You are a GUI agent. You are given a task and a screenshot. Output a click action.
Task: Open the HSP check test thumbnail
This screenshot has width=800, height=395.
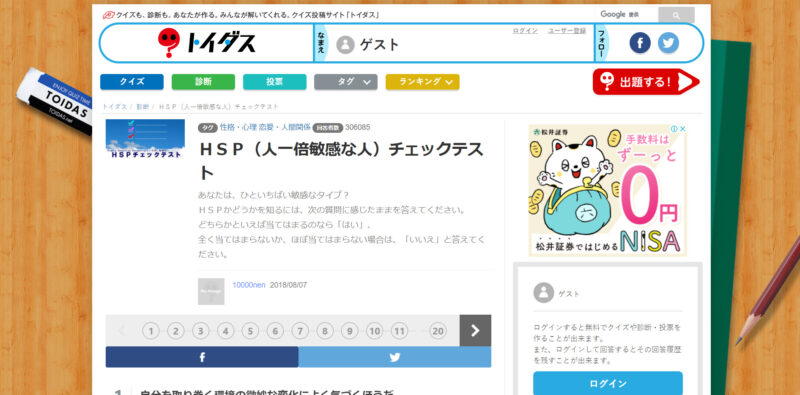tap(145, 139)
